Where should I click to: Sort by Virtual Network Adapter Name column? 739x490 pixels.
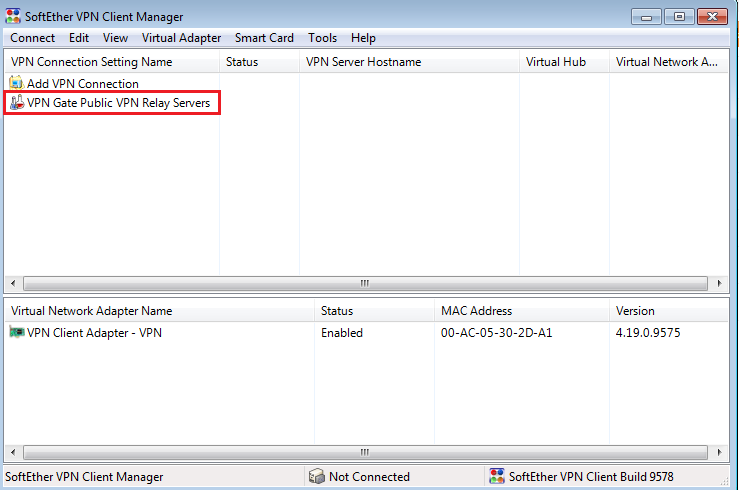[x=159, y=311]
